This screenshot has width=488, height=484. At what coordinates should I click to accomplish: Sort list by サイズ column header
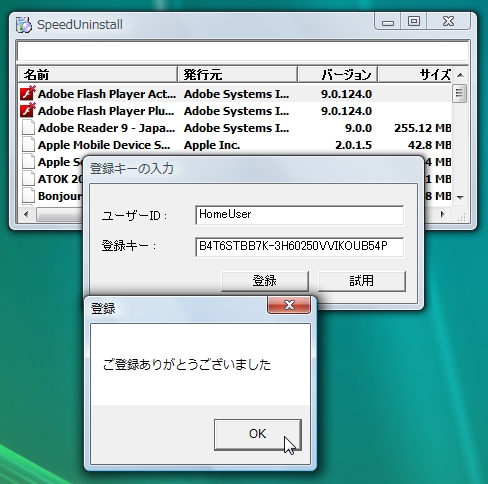tap(415, 74)
